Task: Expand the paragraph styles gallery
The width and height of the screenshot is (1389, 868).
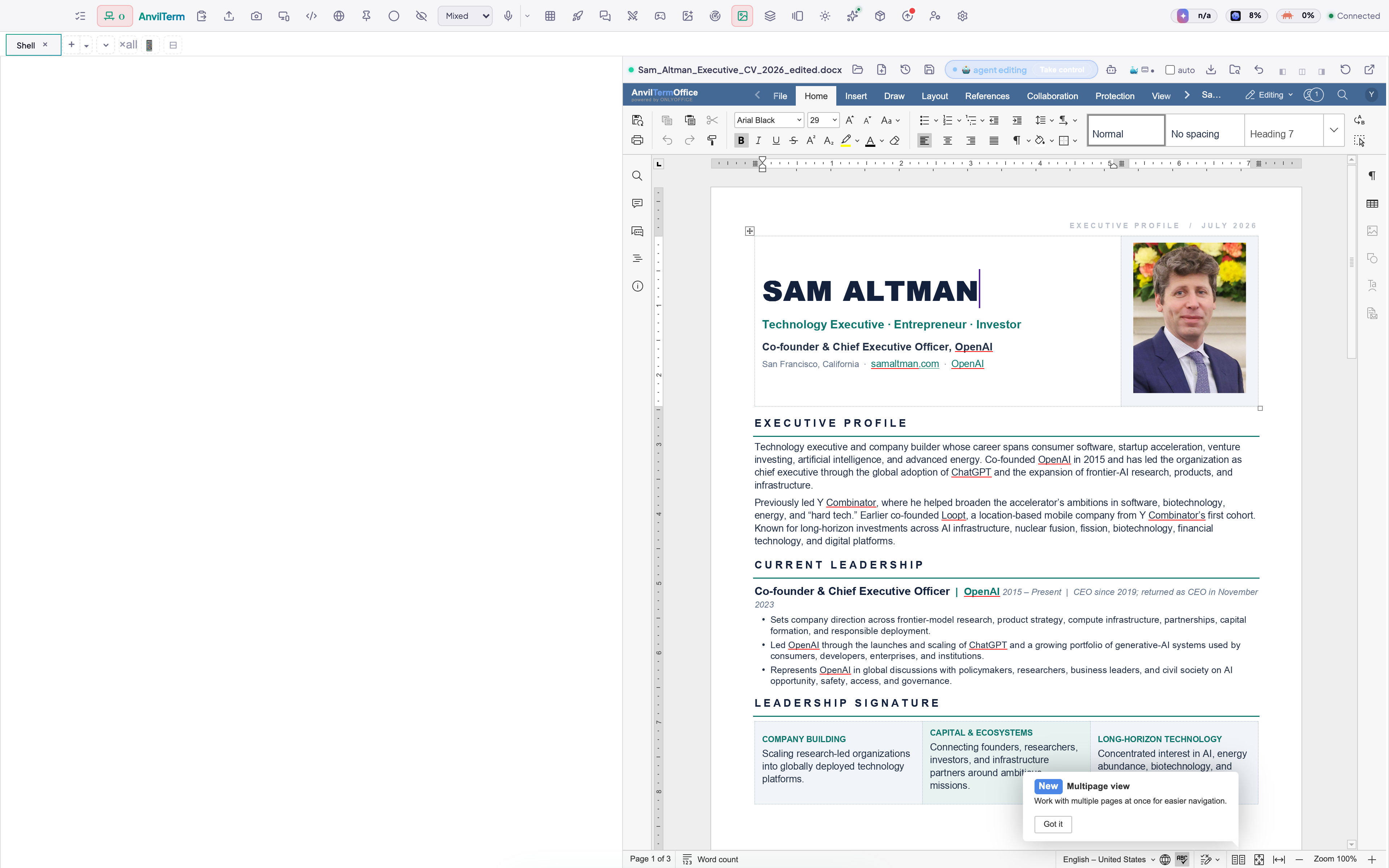Action: coord(1334,130)
